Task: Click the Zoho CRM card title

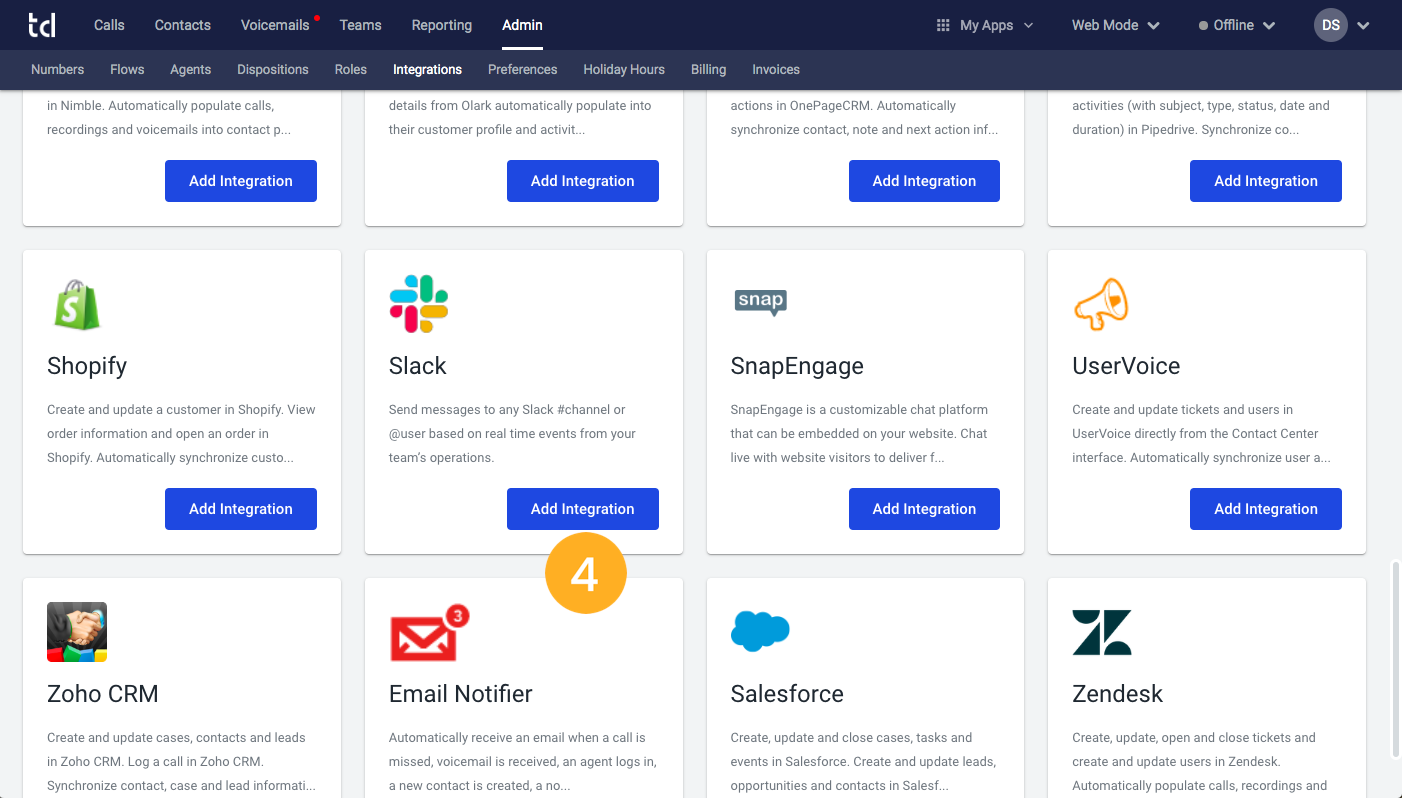Action: [103, 694]
